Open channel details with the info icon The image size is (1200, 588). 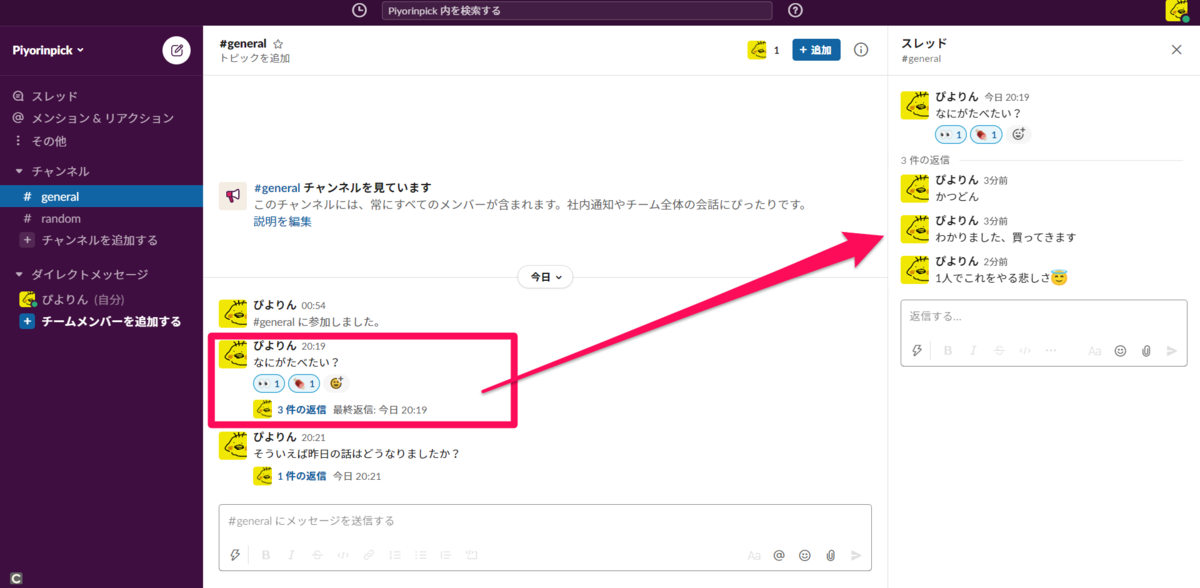(x=861, y=49)
